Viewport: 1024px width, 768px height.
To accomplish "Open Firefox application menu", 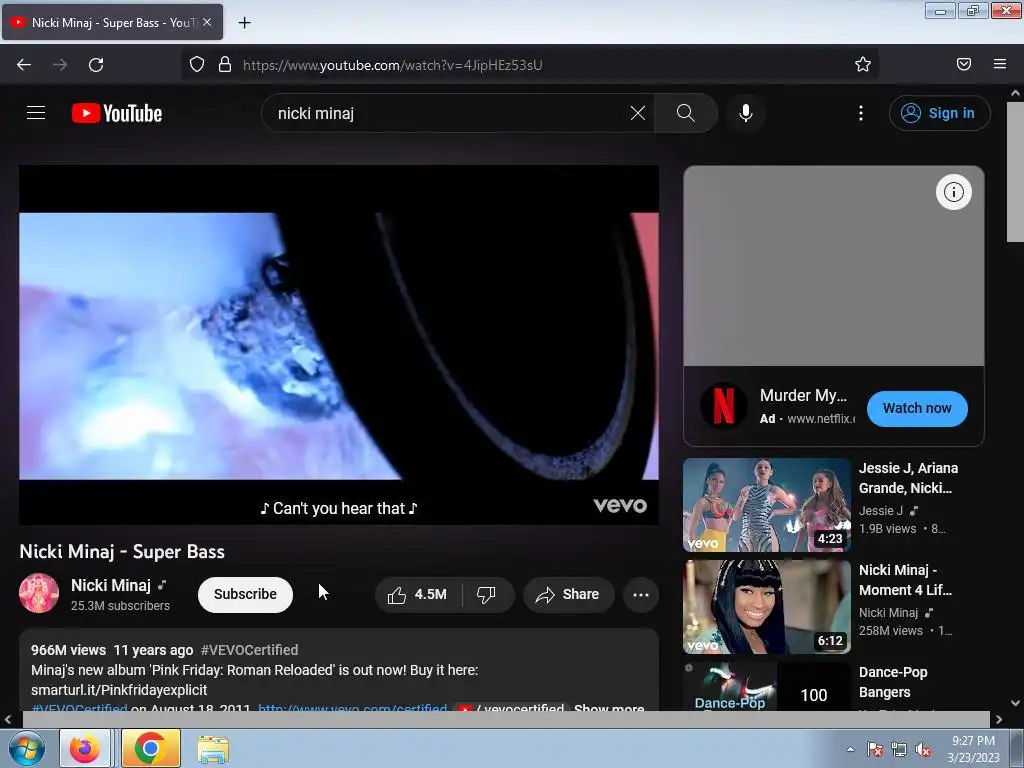I will pyautogui.click(x=1000, y=64).
